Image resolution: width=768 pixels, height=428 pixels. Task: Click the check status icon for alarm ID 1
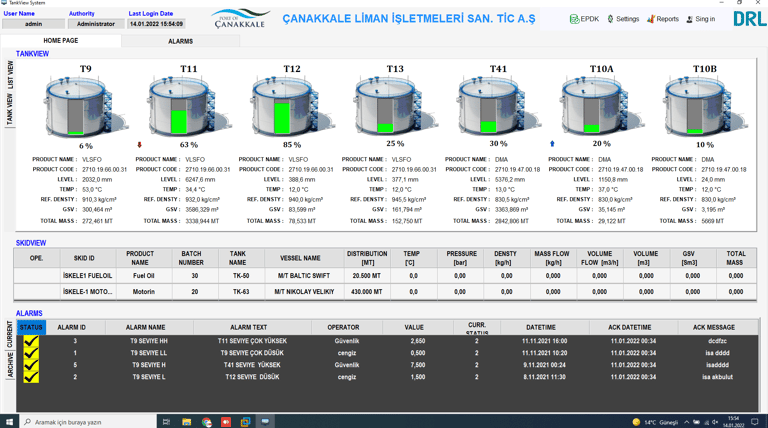[31, 353]
